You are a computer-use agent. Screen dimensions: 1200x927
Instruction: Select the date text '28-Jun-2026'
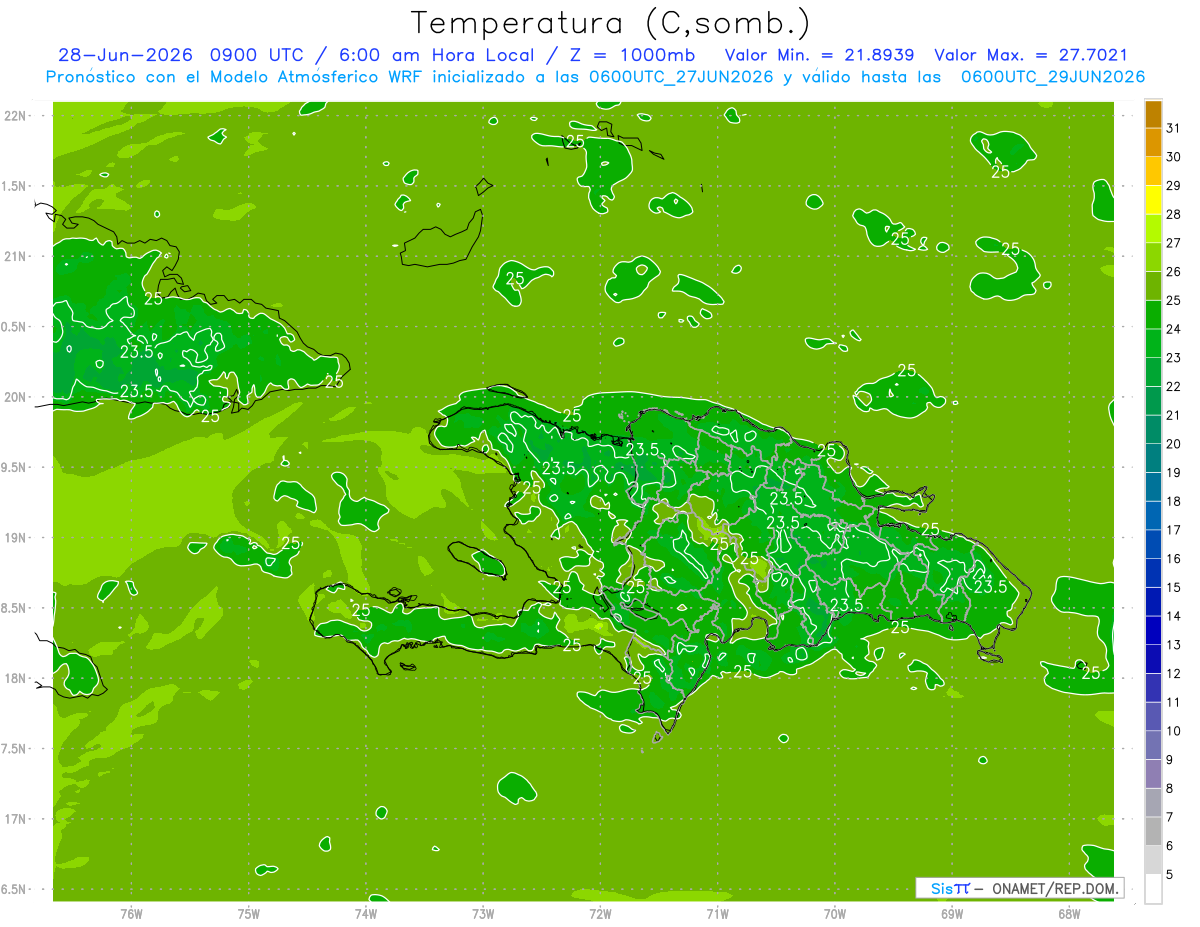click(x=124, y=55)
